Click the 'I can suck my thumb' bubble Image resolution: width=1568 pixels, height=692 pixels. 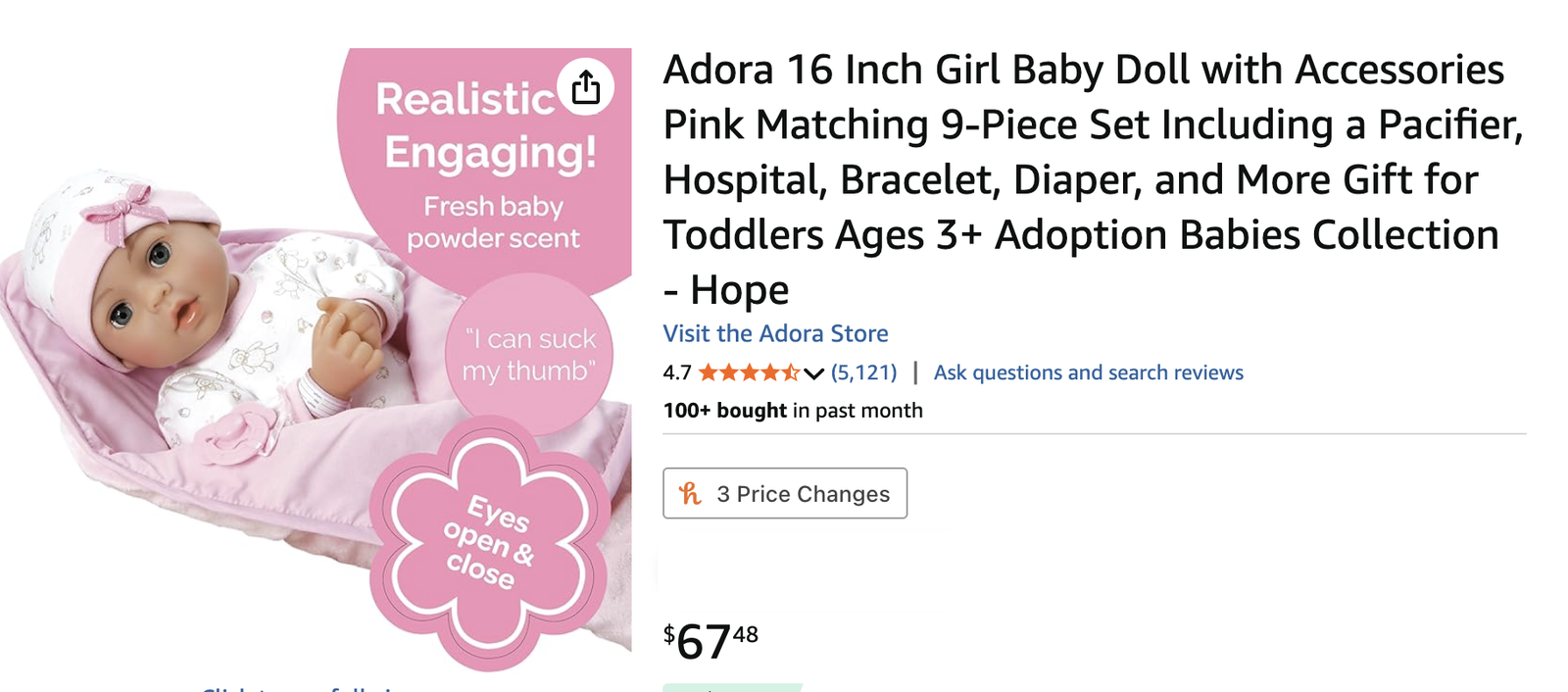pyautogui.click(x=529, y=354)
